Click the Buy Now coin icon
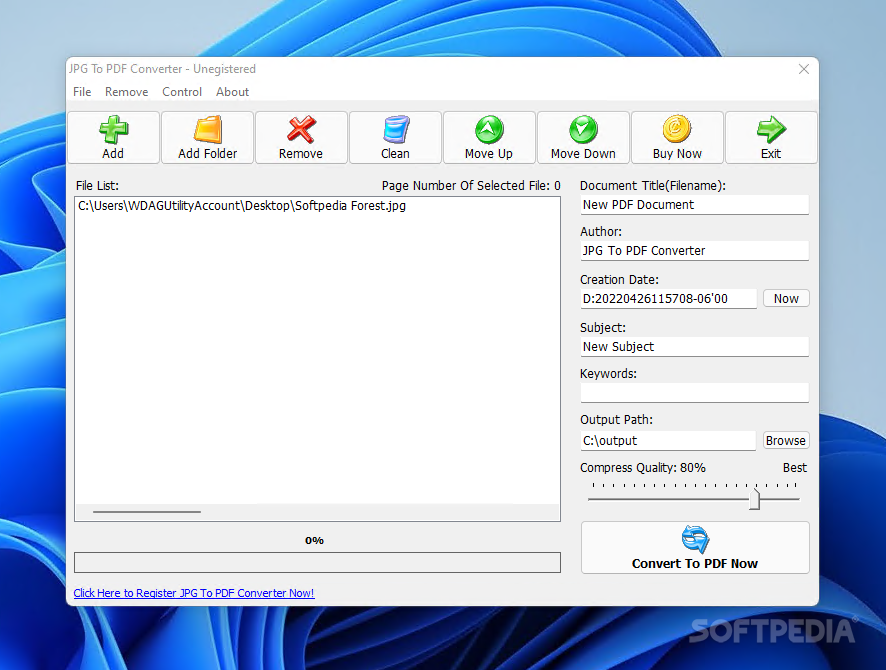The width and height of the screenshot is (886, 670). [677, 129]
